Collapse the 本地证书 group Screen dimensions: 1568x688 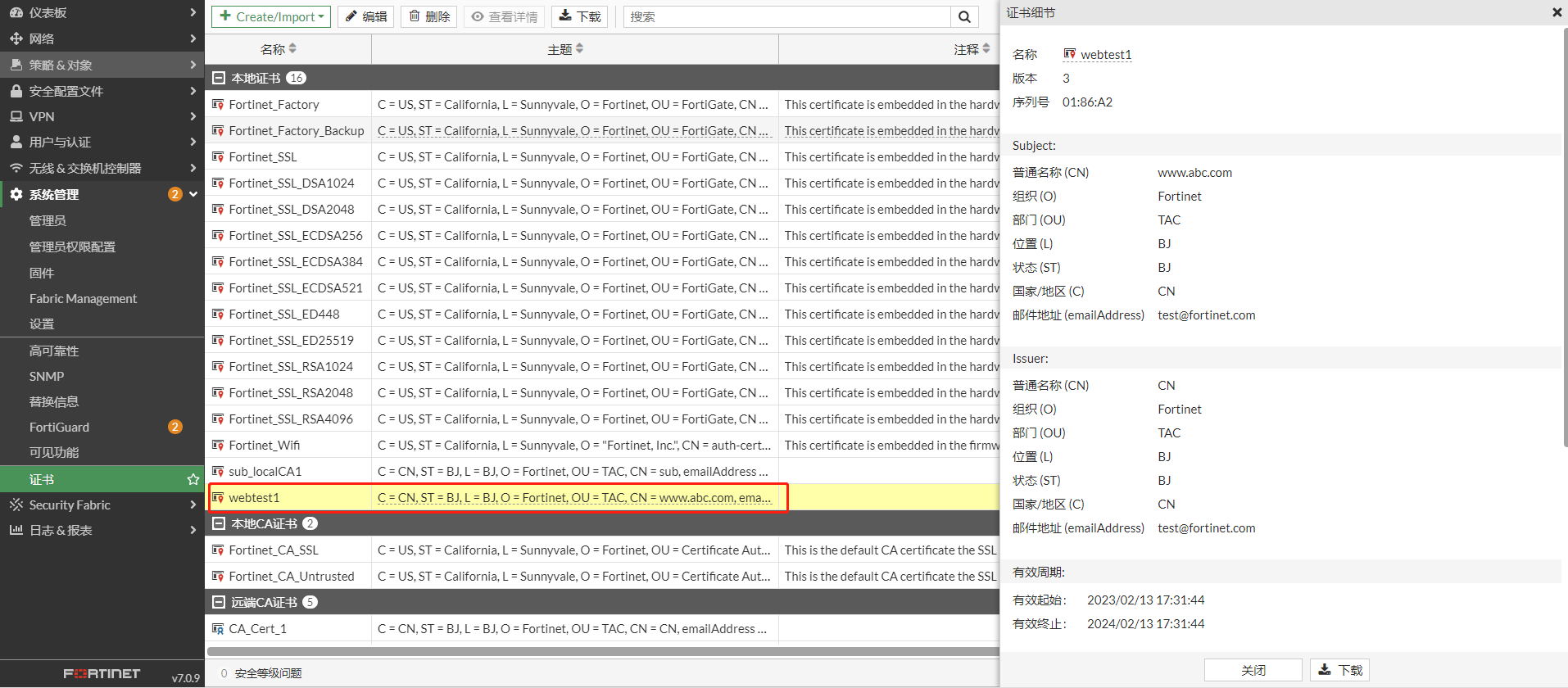219,78
